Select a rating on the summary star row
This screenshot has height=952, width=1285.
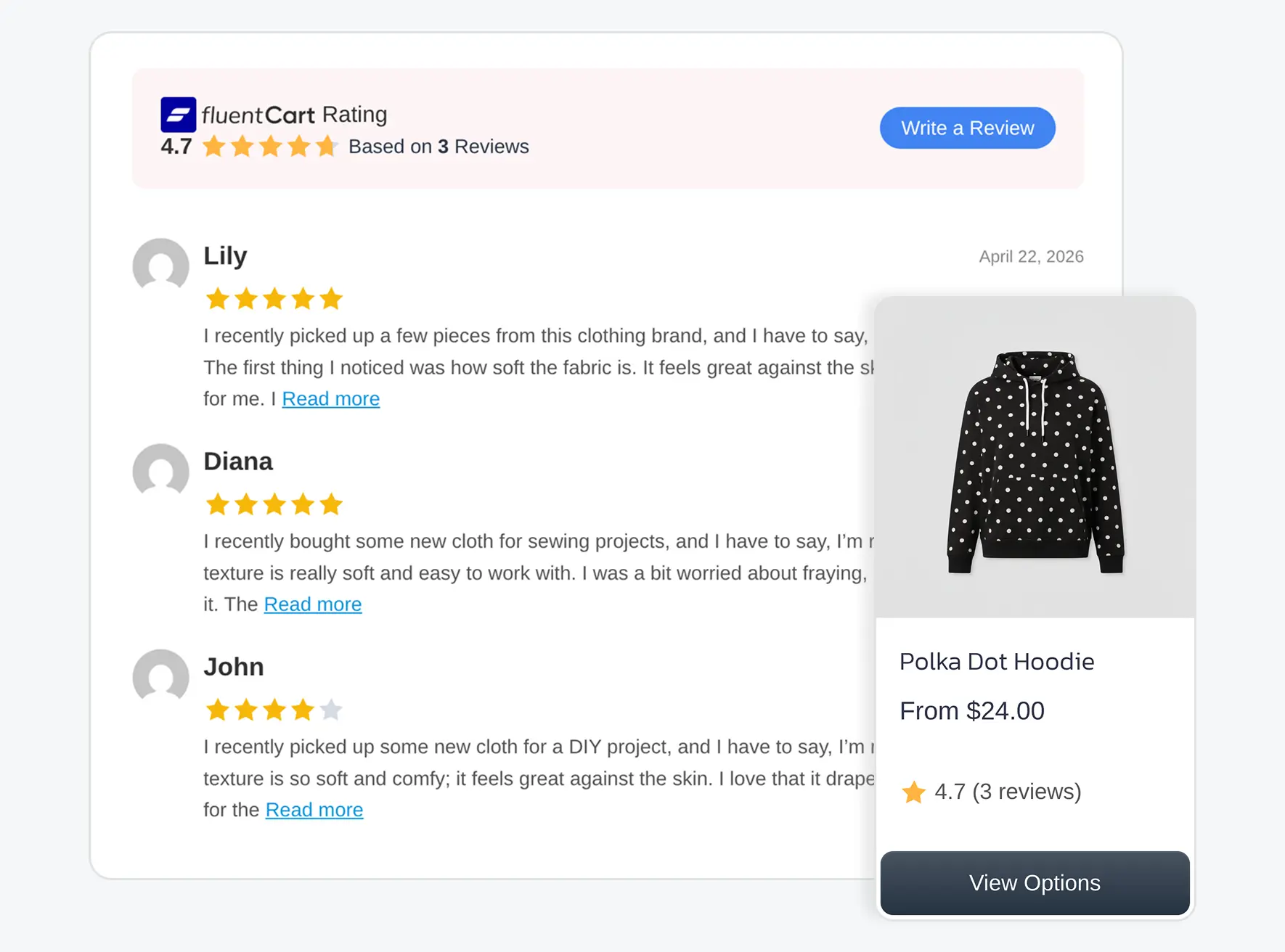tap(270, 146)
